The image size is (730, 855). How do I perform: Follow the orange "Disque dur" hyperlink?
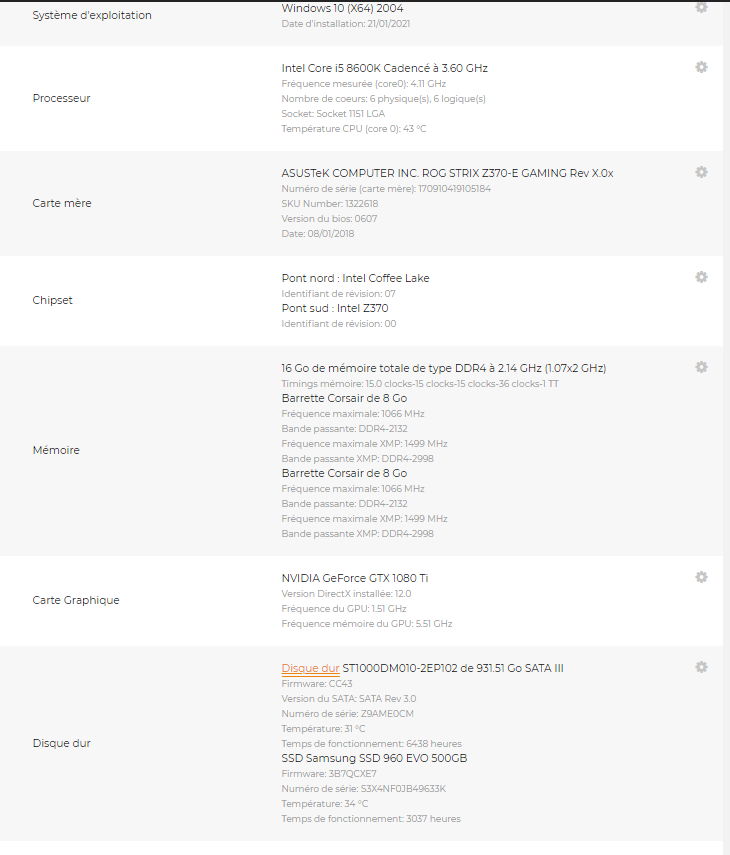point(310,668)
